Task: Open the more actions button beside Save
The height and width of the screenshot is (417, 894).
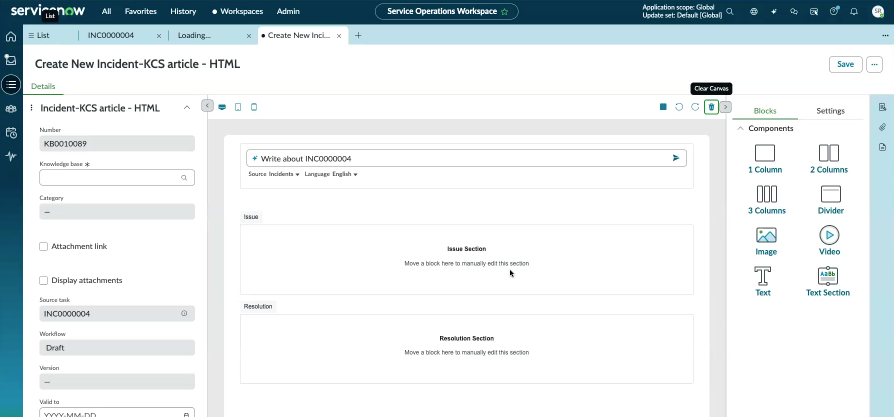Action: 874,64
